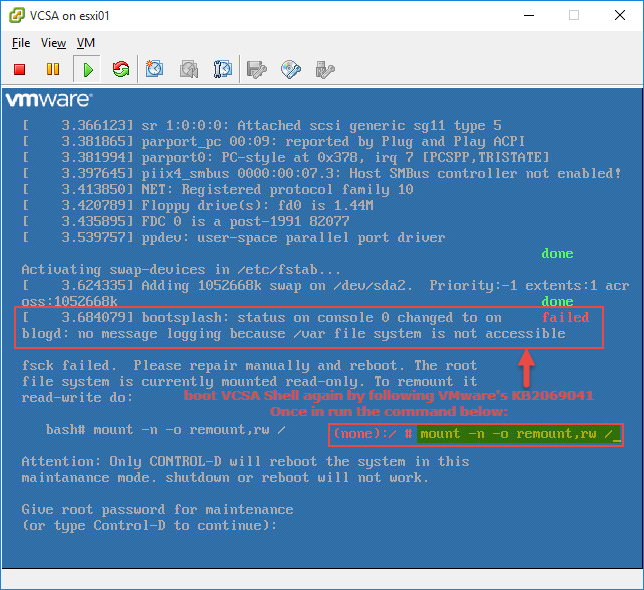Revert to snapshot with the grayed clock icon
The image size is (644, 590).
point(189,69)
